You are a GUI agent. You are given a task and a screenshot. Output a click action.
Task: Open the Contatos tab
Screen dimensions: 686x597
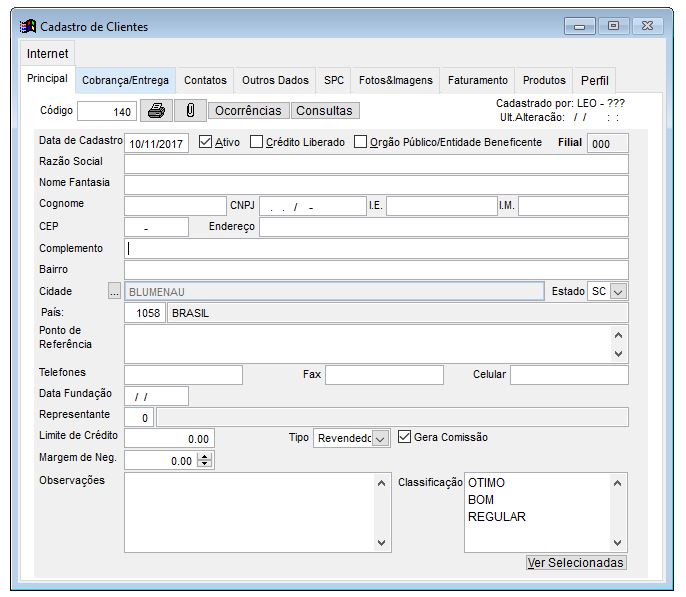point(205,80)
